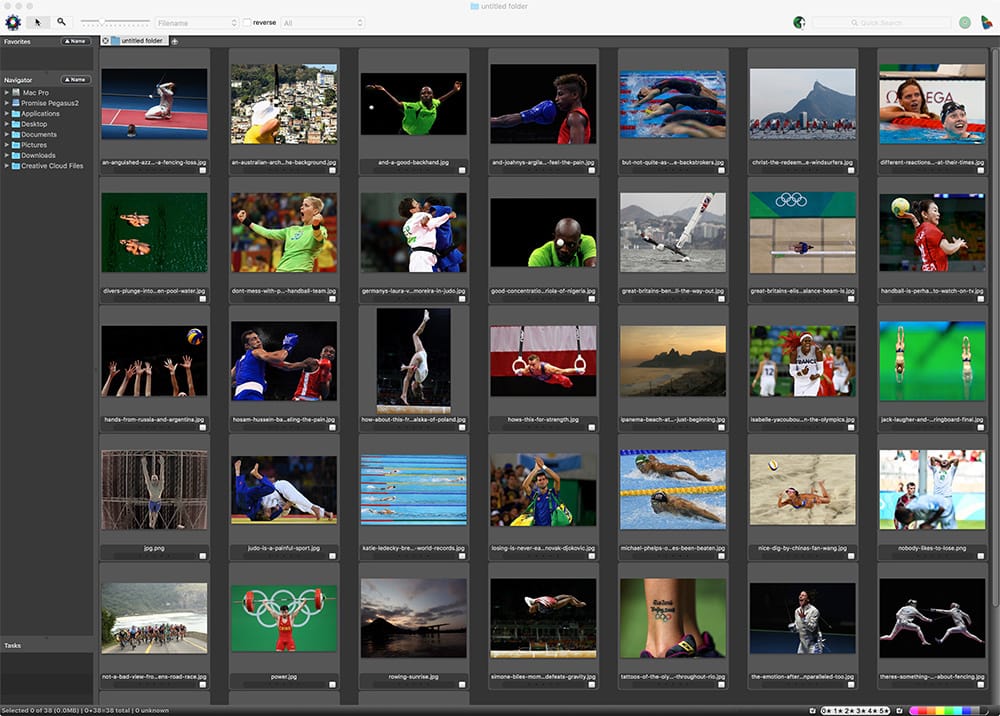Click the multicolored icon at toolbar far right
Viewport: 1000px width, 716px height.
(987, 22)
